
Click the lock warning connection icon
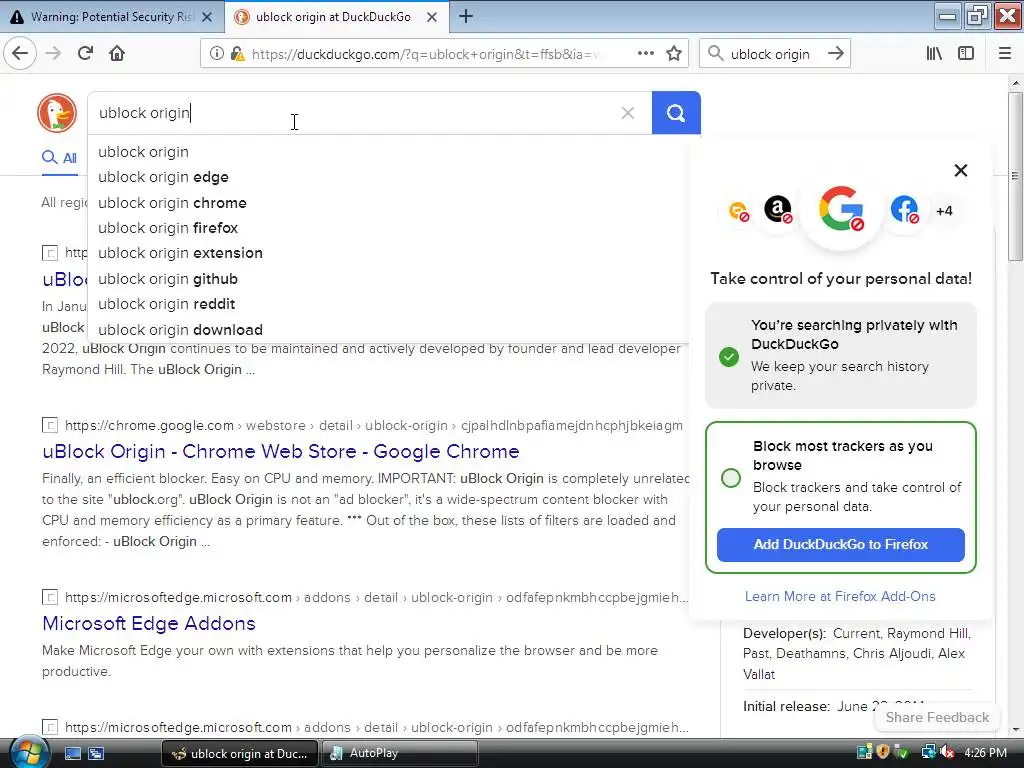pyautogui.click(x=237, y=54)
